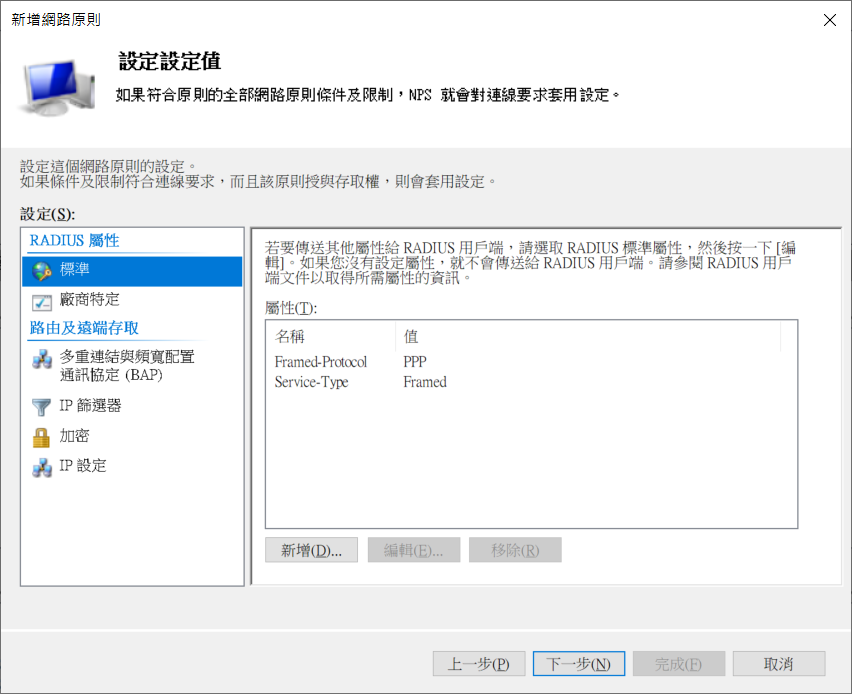The height and width of the screenshot is (694, 852).
Task: Click the 標準 globe icon
Action: [x=42, y=270]
